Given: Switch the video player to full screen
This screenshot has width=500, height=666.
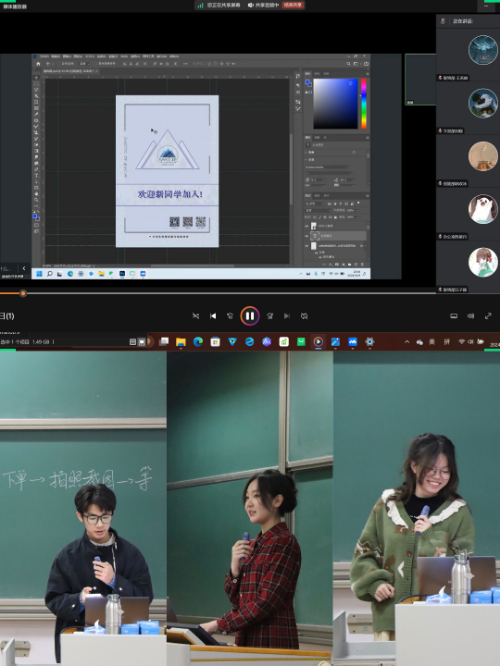Looking at the screenshot, I should coord(488,316).
